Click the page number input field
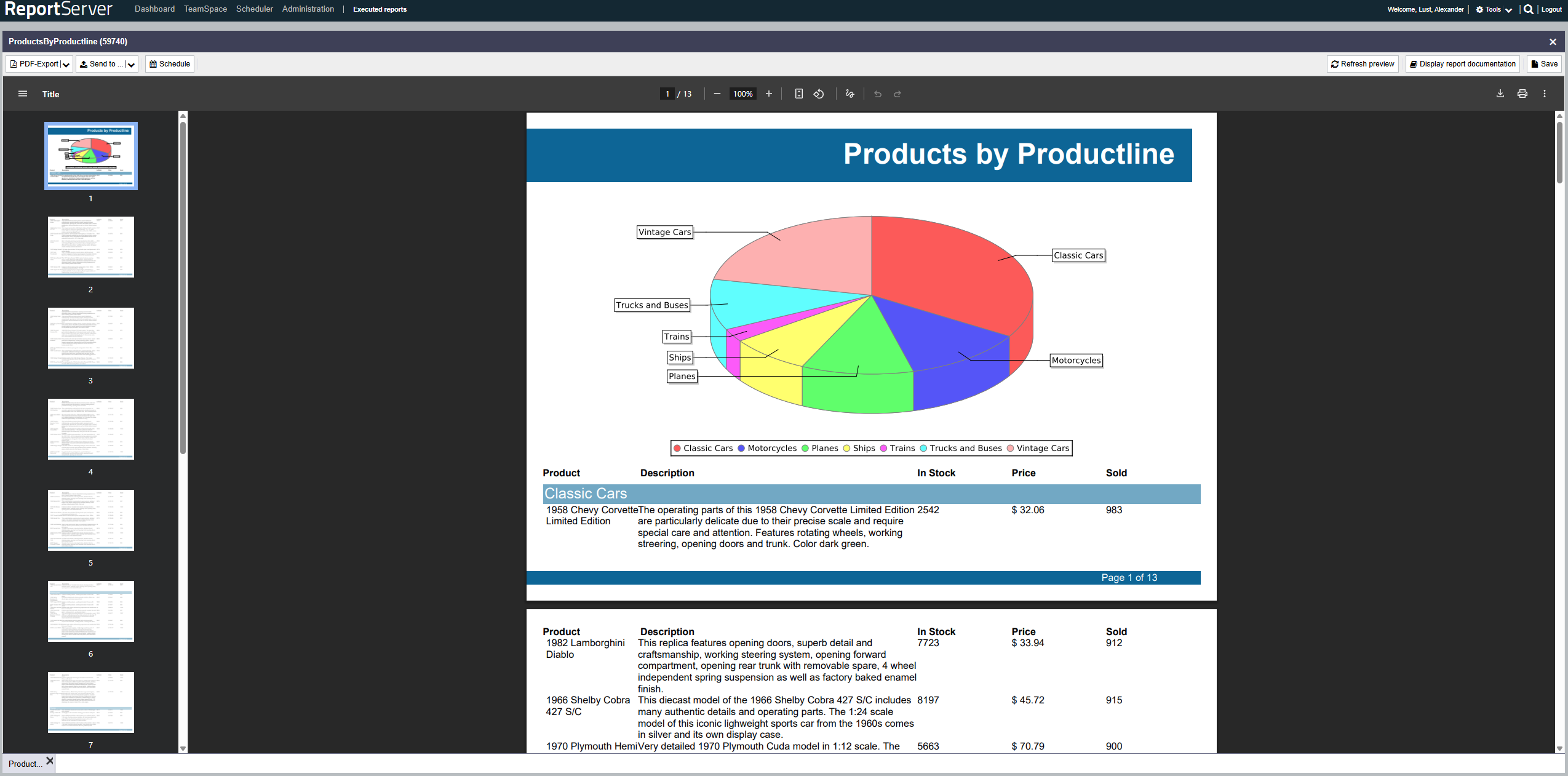 [x=667, y=94]
